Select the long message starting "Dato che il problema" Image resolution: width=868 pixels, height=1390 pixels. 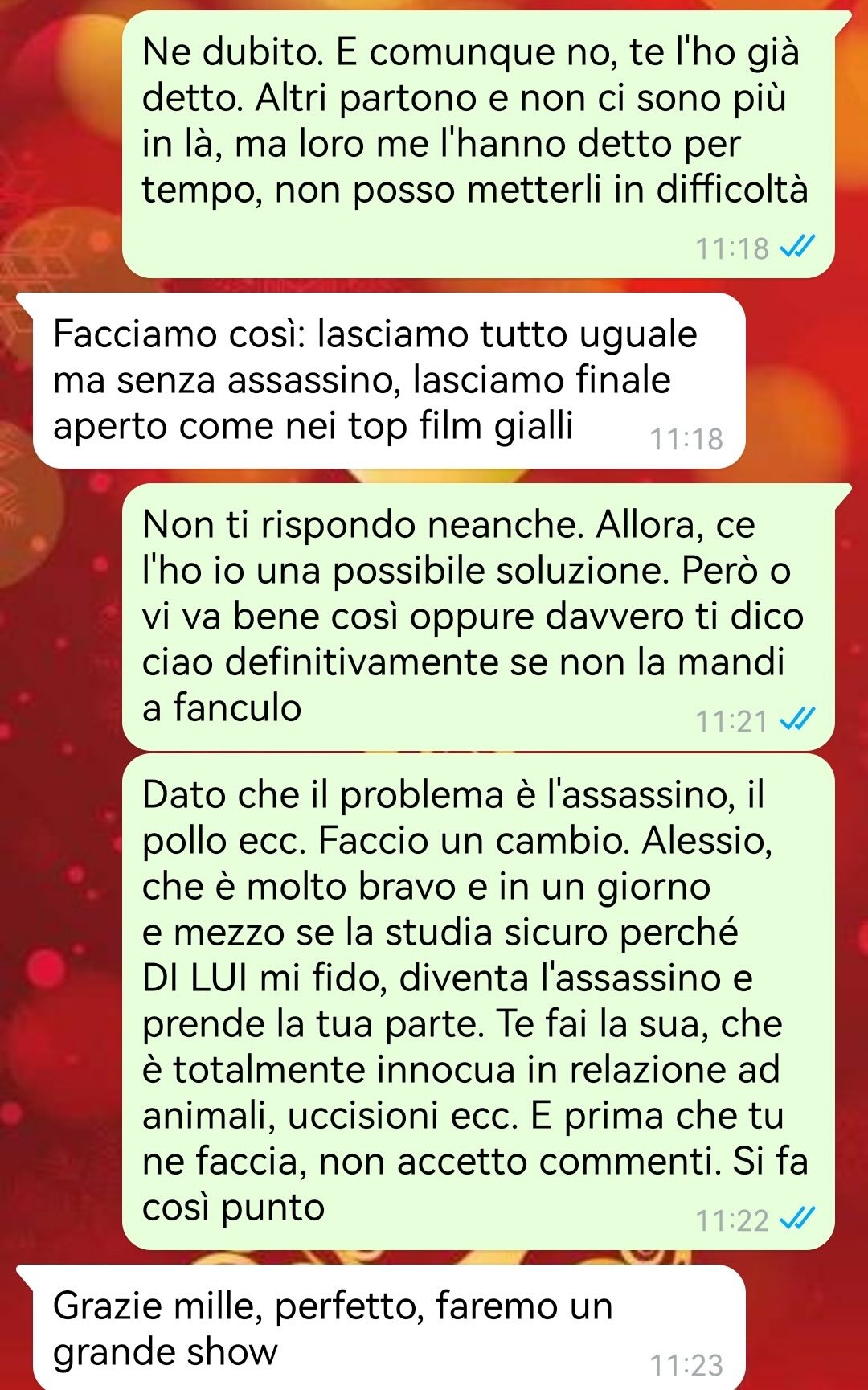click(478, 1002)
